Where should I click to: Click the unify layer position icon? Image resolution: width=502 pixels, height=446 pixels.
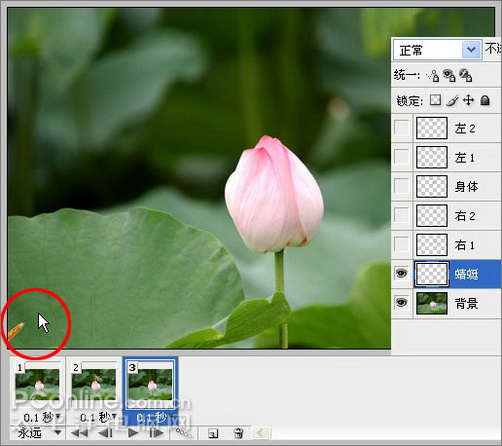(433, 76)
